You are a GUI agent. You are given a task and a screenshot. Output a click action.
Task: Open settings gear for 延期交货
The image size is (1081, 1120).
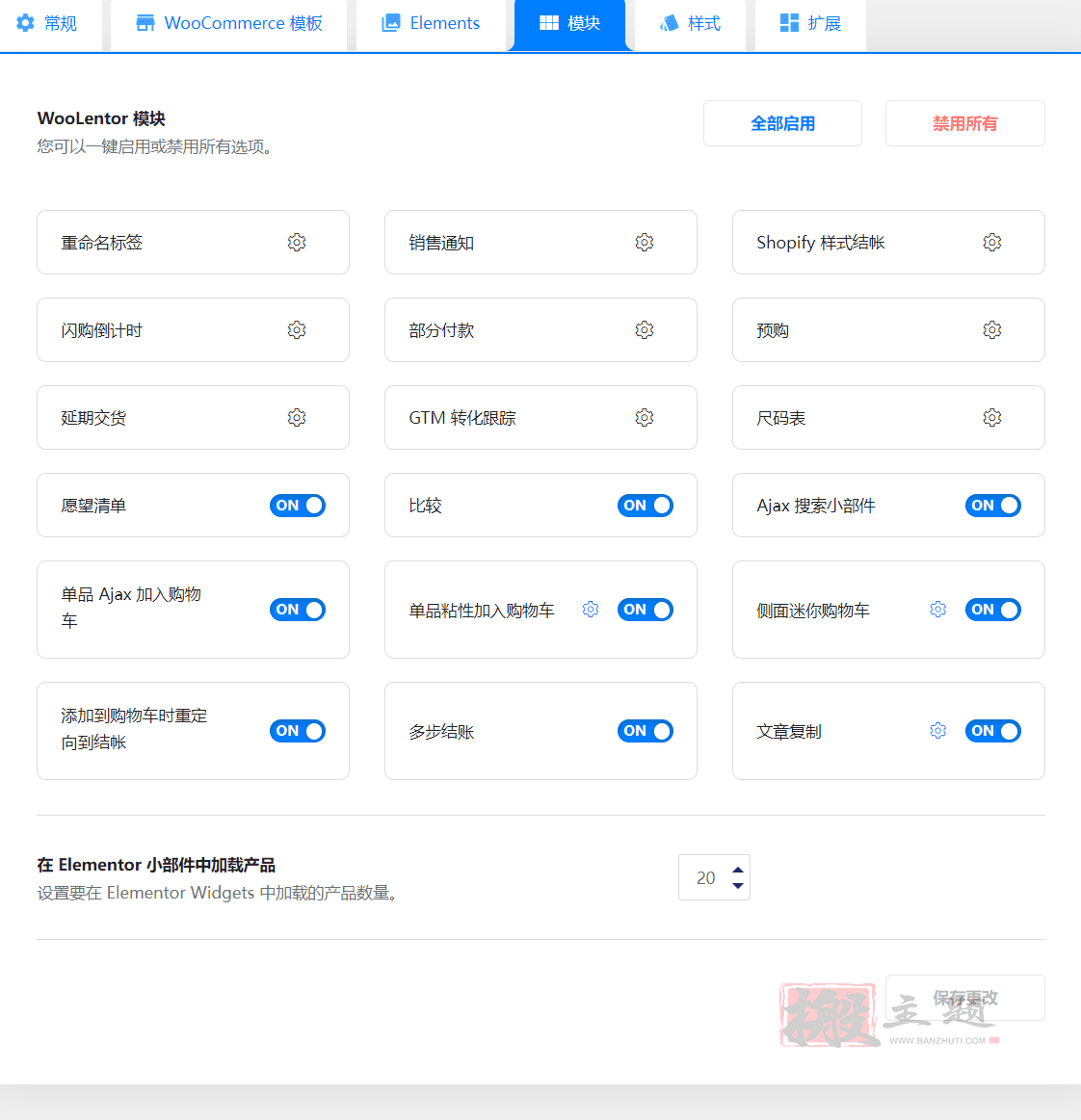(x=297, y=418)
